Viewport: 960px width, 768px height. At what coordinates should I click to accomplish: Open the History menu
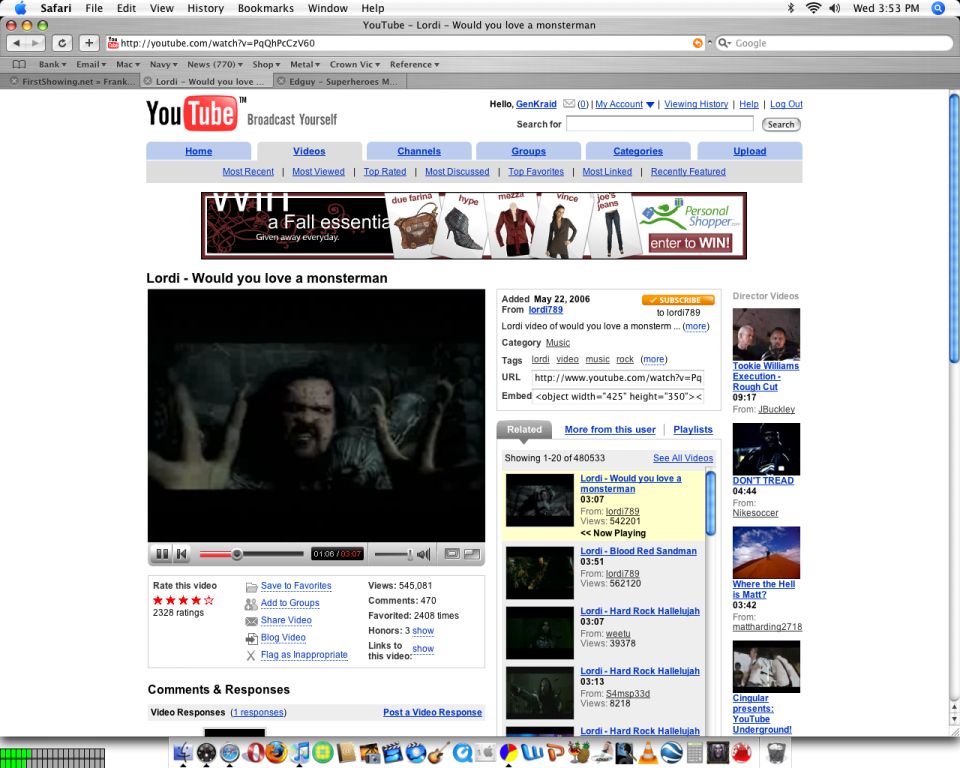205,8
